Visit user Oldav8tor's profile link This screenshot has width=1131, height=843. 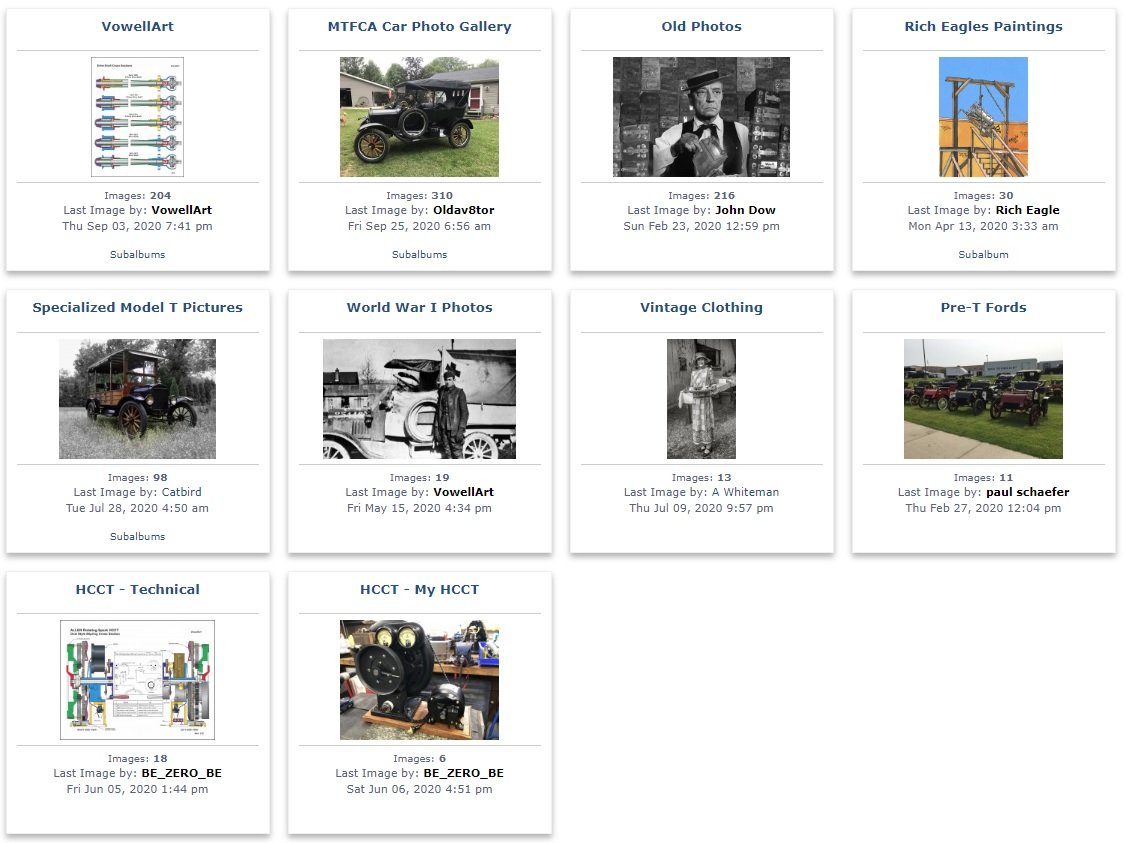click(x=463, y=211)
